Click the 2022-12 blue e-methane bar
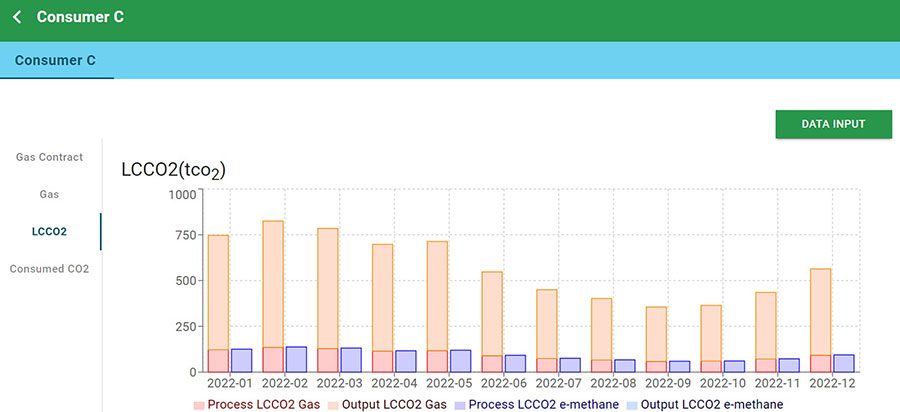 coord(844,363)
